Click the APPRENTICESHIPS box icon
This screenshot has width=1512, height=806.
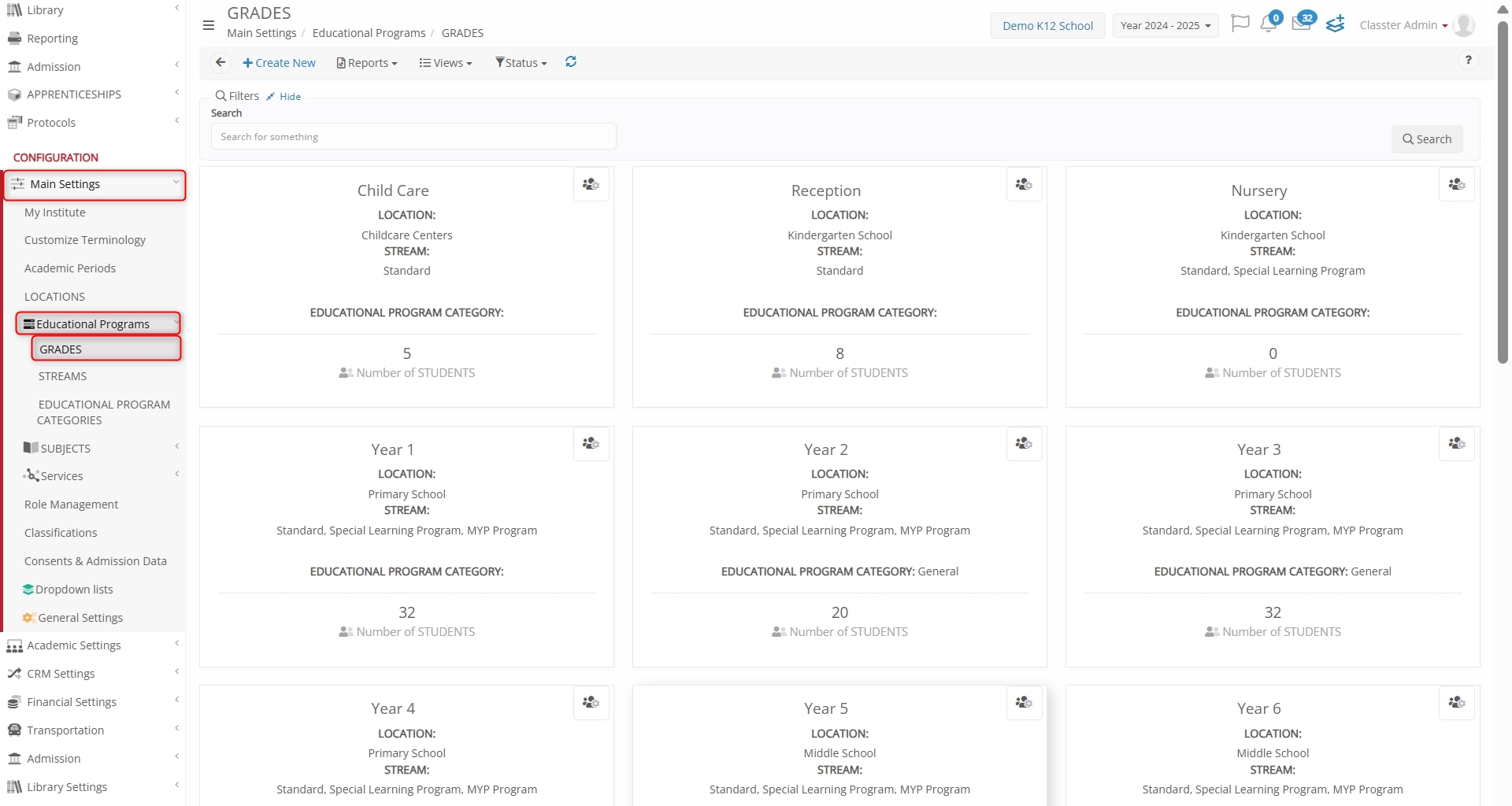pos(14,94)
